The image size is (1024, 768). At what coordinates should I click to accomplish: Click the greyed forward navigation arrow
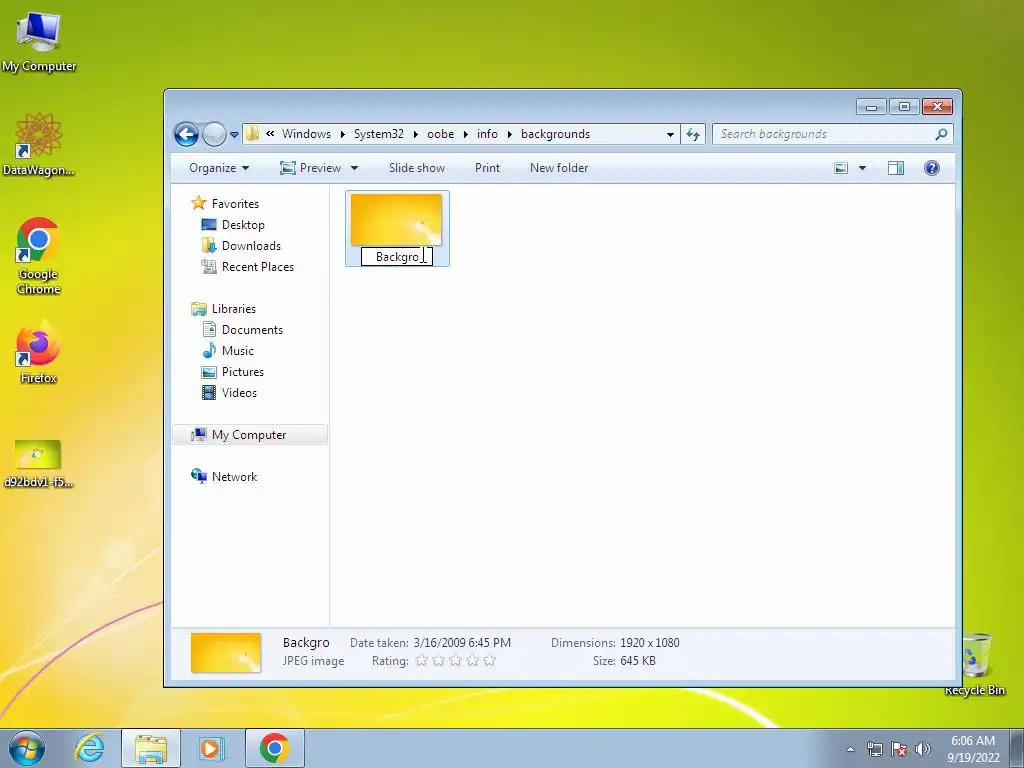coord(214,135)
